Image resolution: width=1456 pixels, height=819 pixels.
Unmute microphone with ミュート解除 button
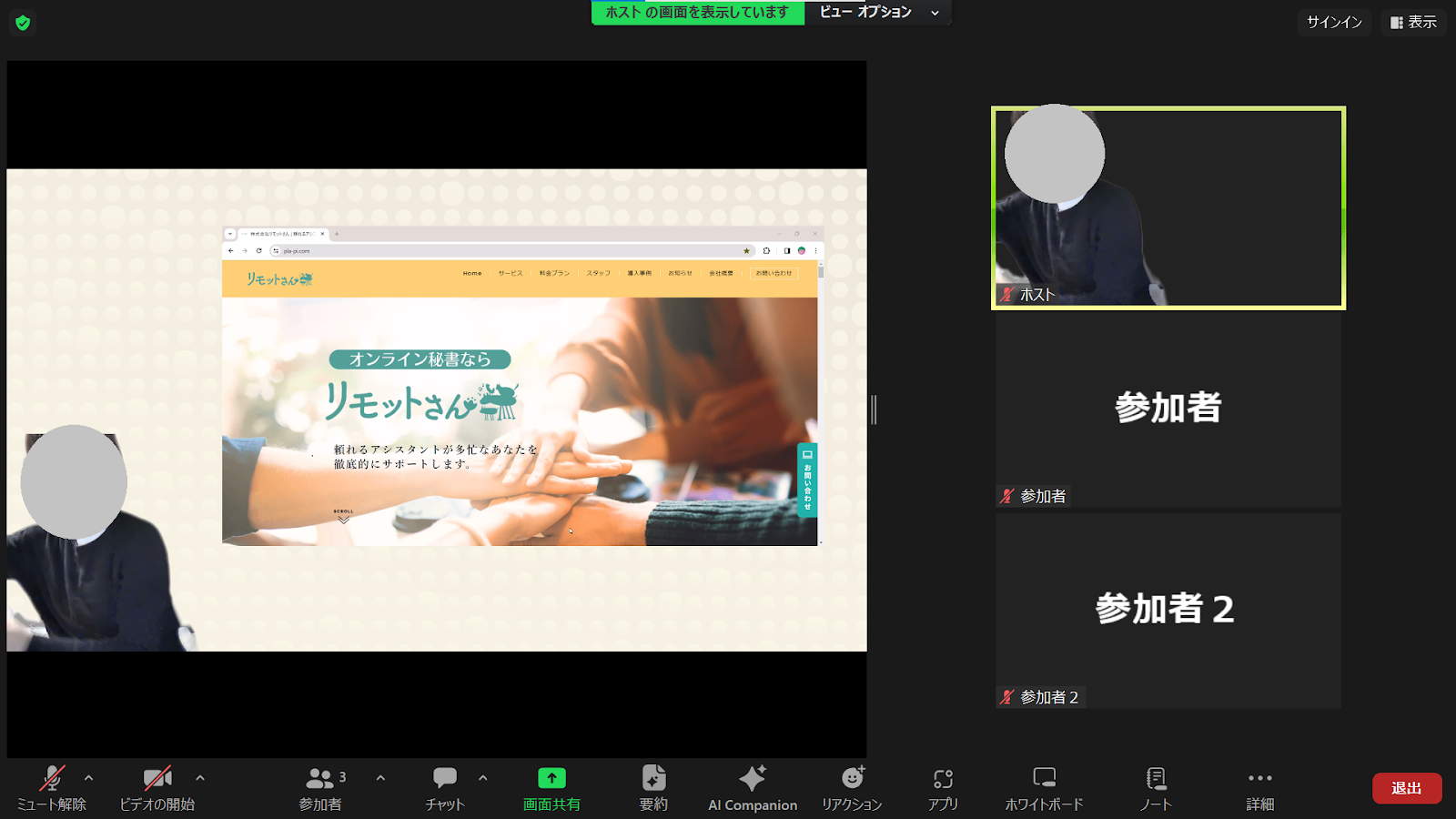point(52,788)
